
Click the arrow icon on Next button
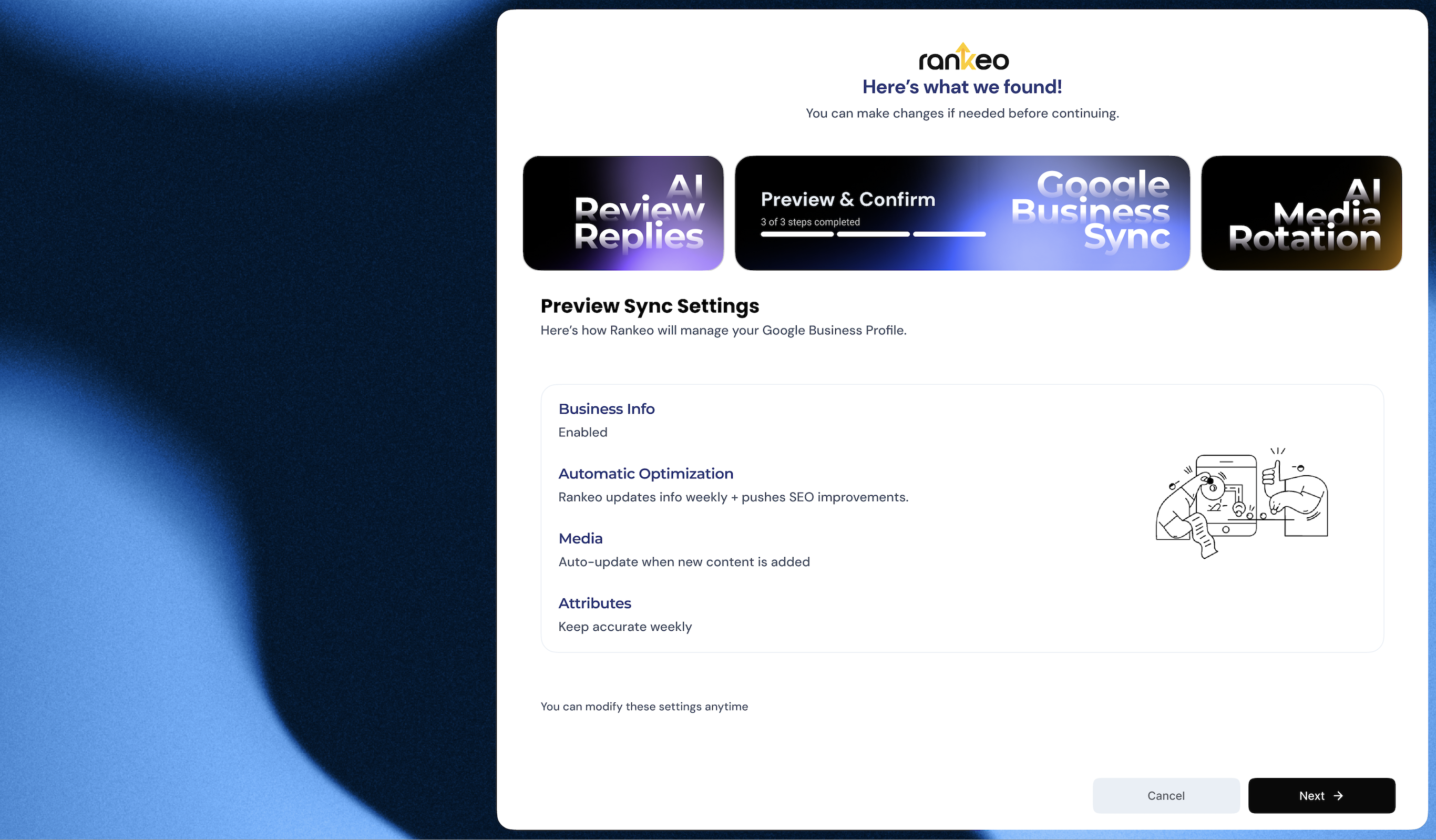click(x=1339, y=795)
